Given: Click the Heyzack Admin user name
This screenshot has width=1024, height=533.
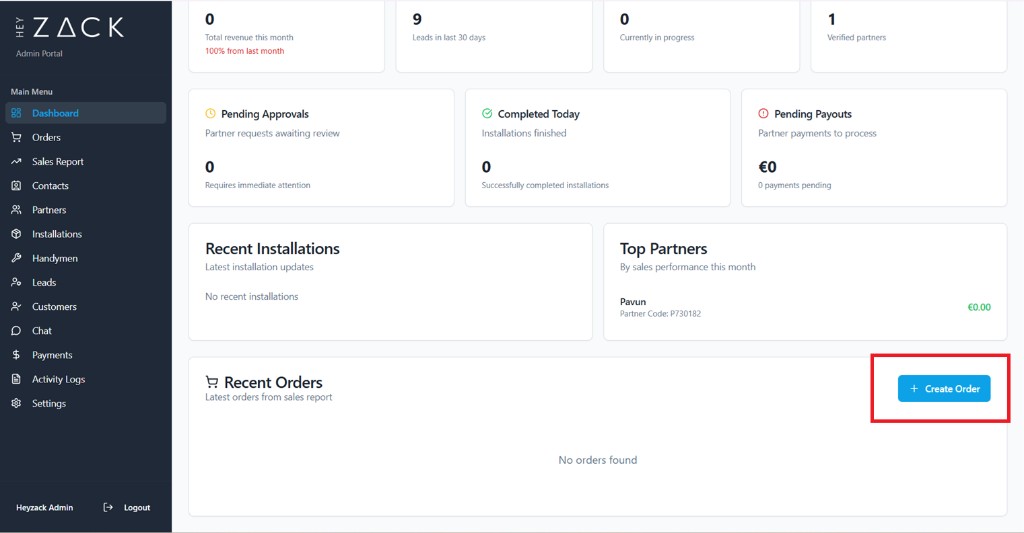Looking at the screenshot, I should click(44, 508).
